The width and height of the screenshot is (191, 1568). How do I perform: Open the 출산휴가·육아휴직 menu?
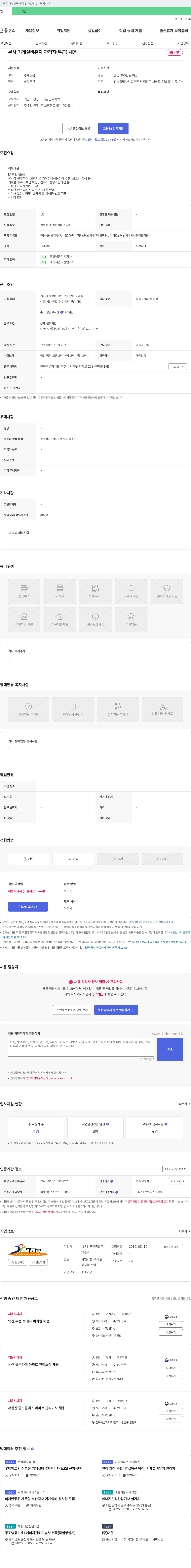click(x=174, y=30)
